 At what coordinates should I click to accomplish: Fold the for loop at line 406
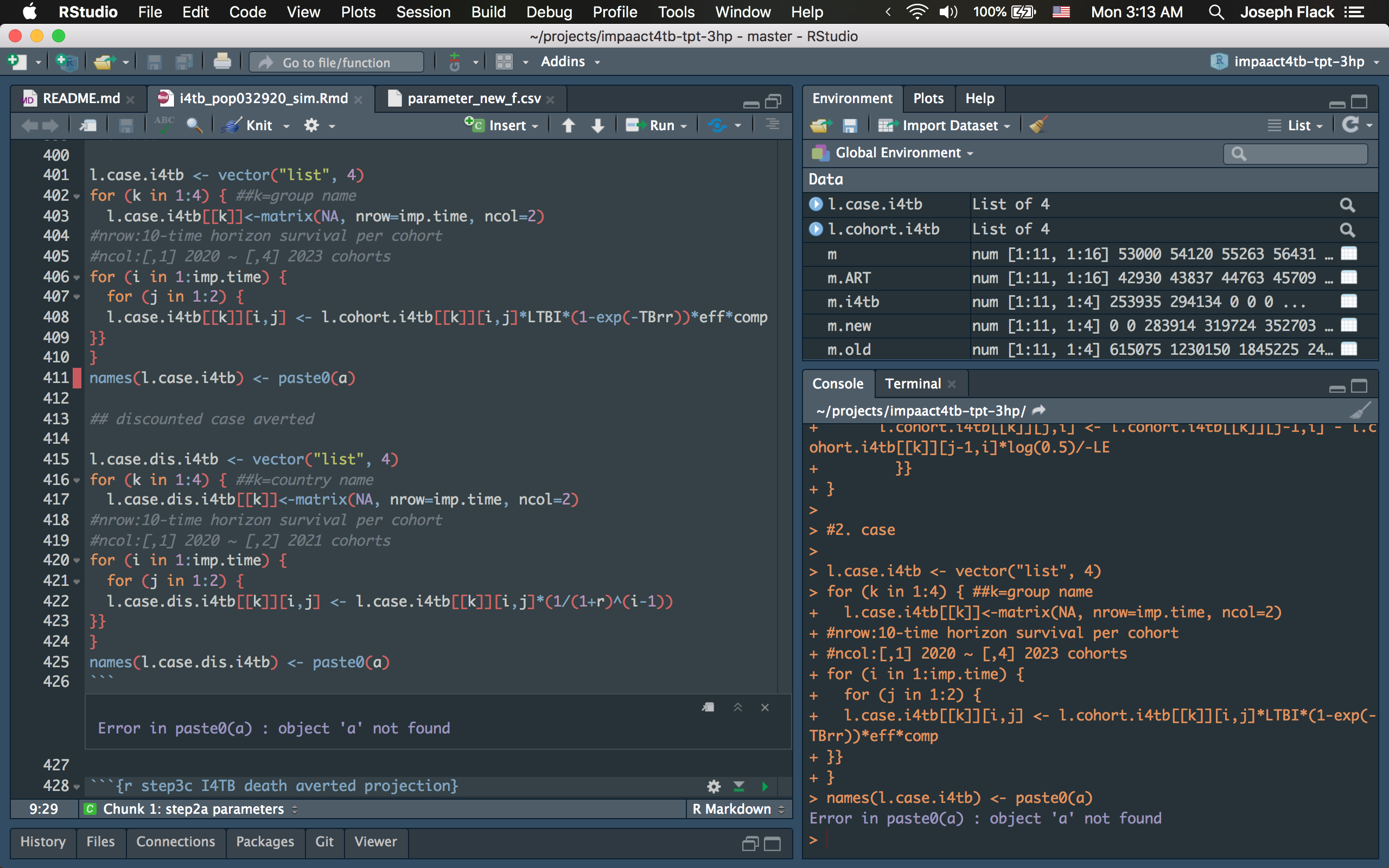[77, 278]
